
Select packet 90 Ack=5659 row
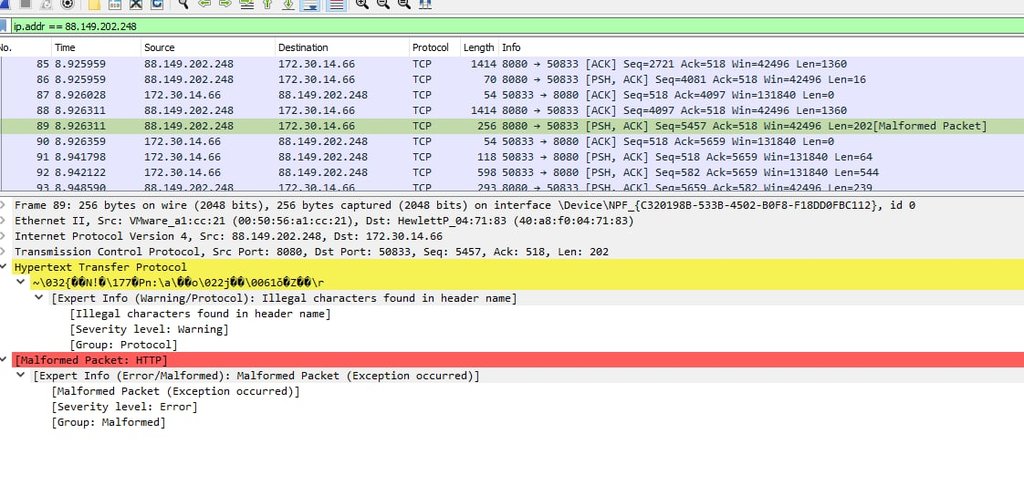tap(512, 142)
